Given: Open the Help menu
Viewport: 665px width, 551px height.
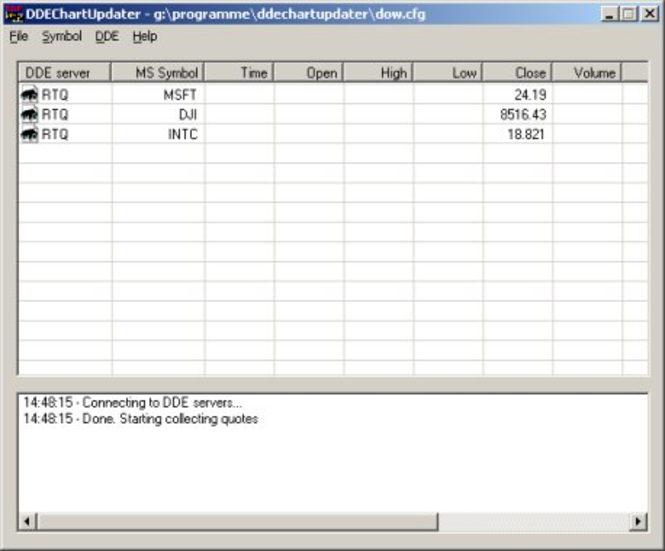Looking at the screenshot, I should 145,36.
